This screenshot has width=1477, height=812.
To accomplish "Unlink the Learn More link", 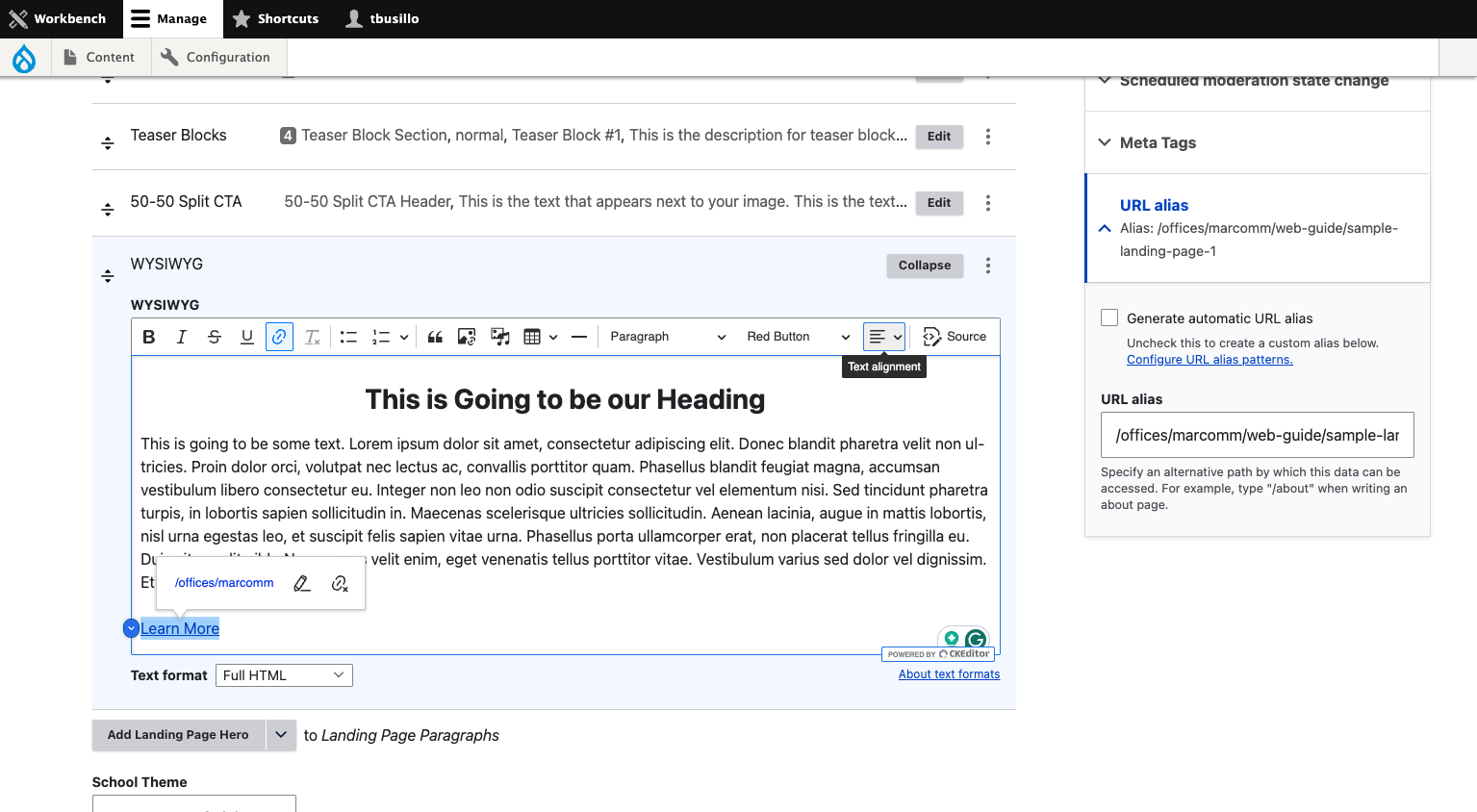I will (x=340, y=583).
